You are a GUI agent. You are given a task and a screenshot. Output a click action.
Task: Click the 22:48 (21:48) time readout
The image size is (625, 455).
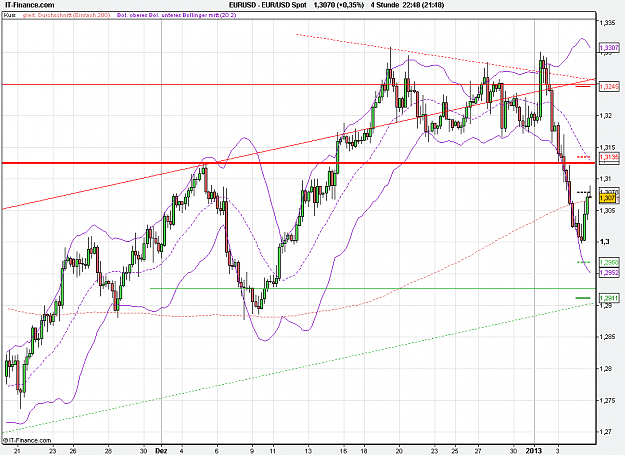point(423,5)
